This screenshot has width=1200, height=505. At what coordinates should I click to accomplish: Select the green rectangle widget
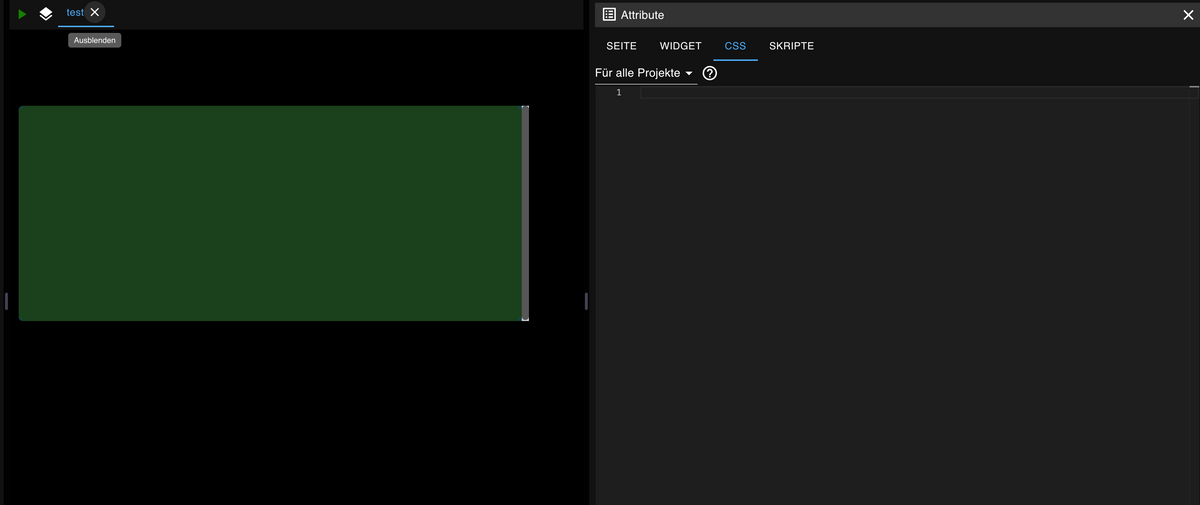(270, 213)
